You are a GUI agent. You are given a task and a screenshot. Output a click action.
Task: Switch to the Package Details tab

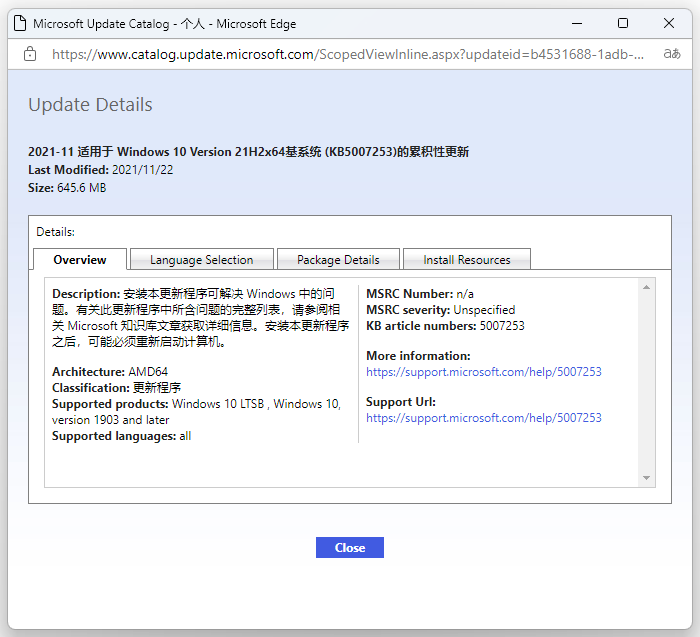(338, 260)
